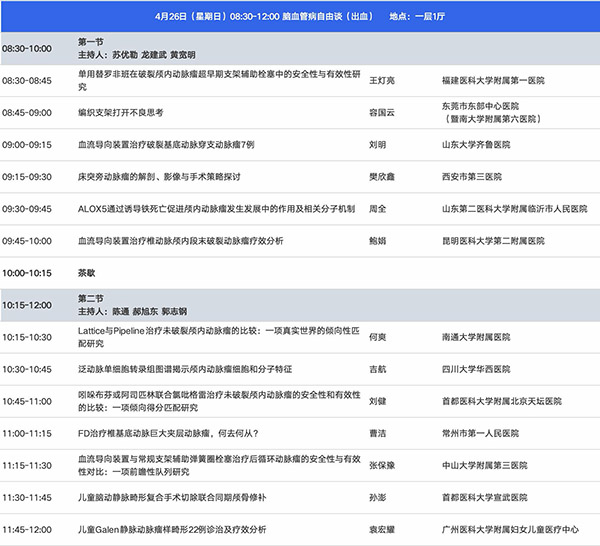Screen dimensions: 600x546
Task: Click speaker name '张保豫'
Action: (382, 465)
